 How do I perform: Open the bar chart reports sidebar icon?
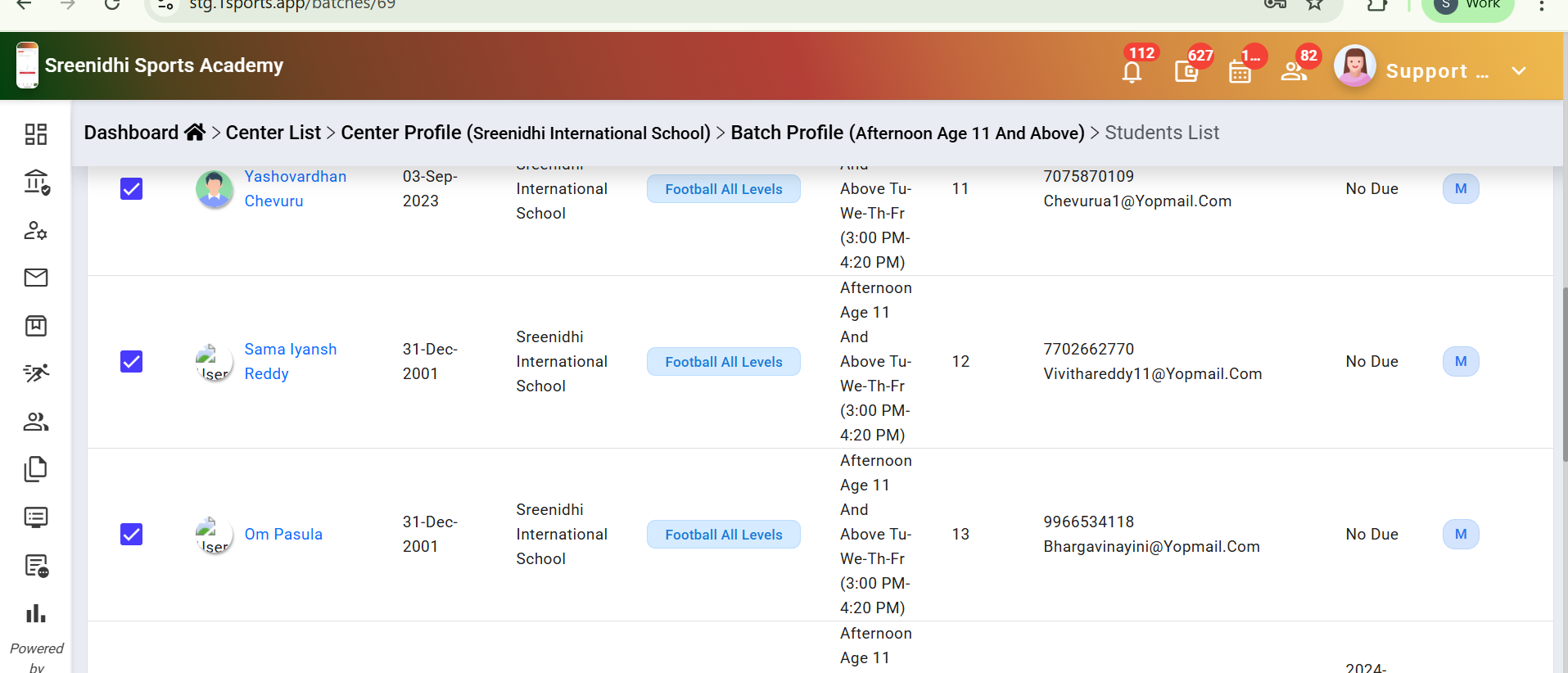tap(36, 613)
